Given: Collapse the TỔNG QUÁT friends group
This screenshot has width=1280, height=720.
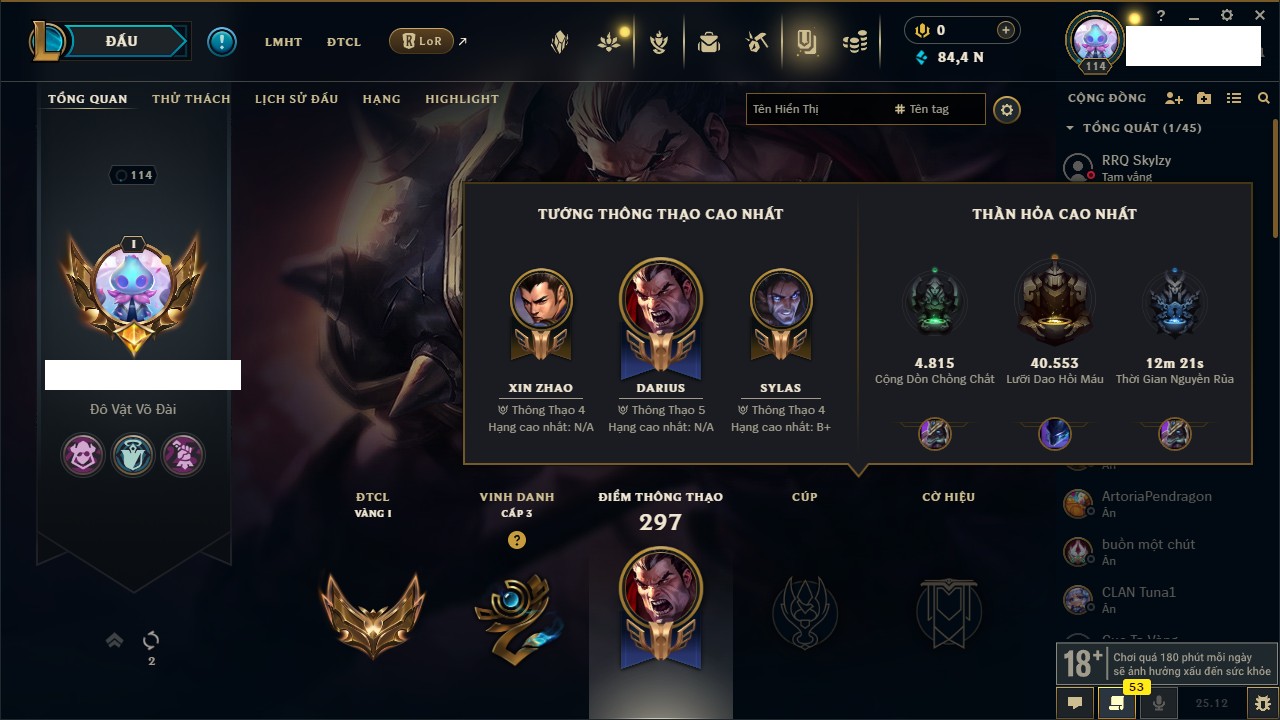Looking at the screenshot, I should (x=1070, y=128).
